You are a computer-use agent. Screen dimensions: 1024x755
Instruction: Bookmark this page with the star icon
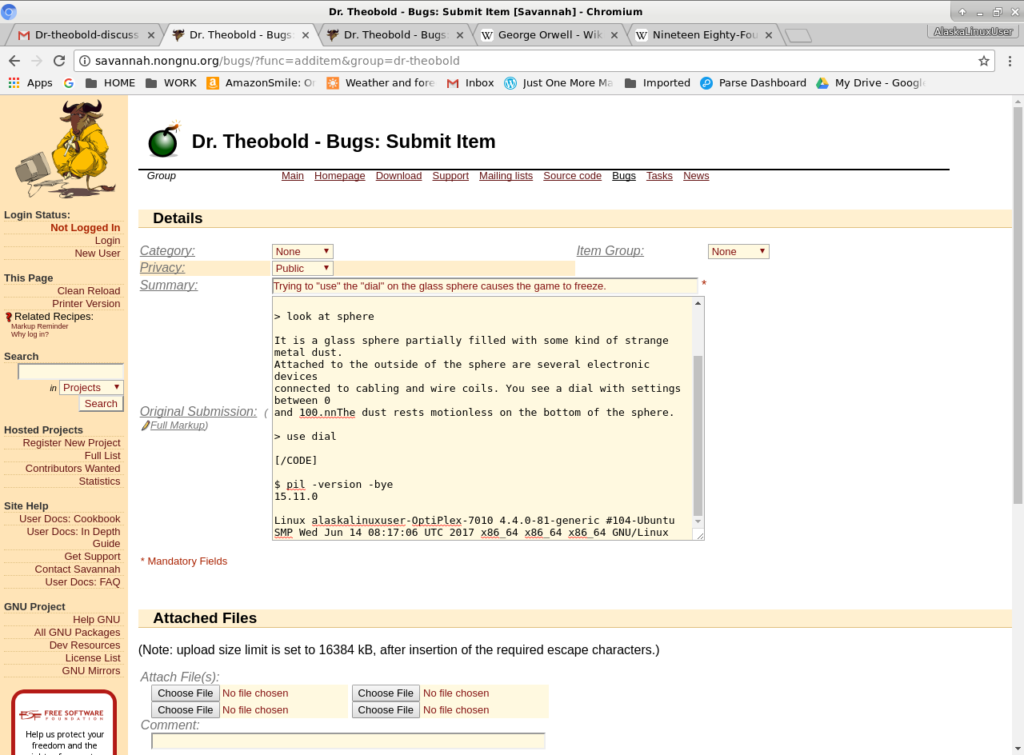984,60
